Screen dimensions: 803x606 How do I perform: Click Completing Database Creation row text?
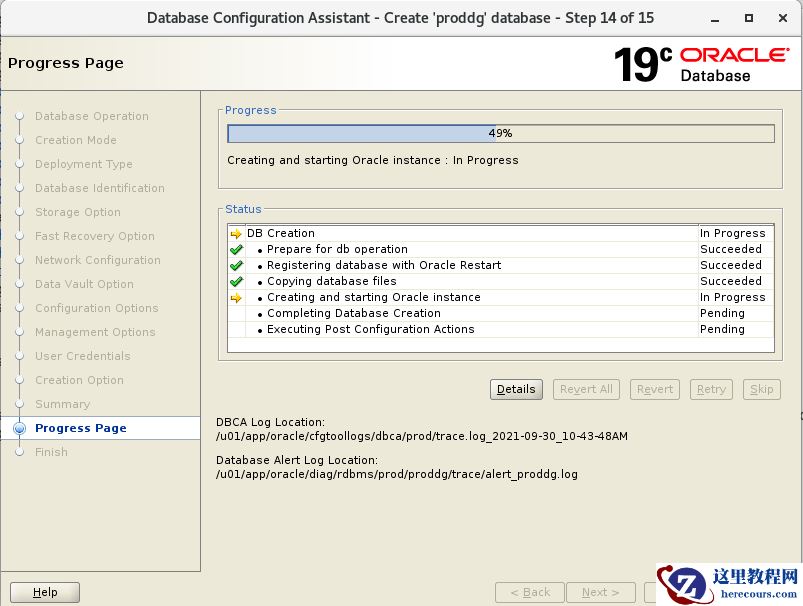353,314
